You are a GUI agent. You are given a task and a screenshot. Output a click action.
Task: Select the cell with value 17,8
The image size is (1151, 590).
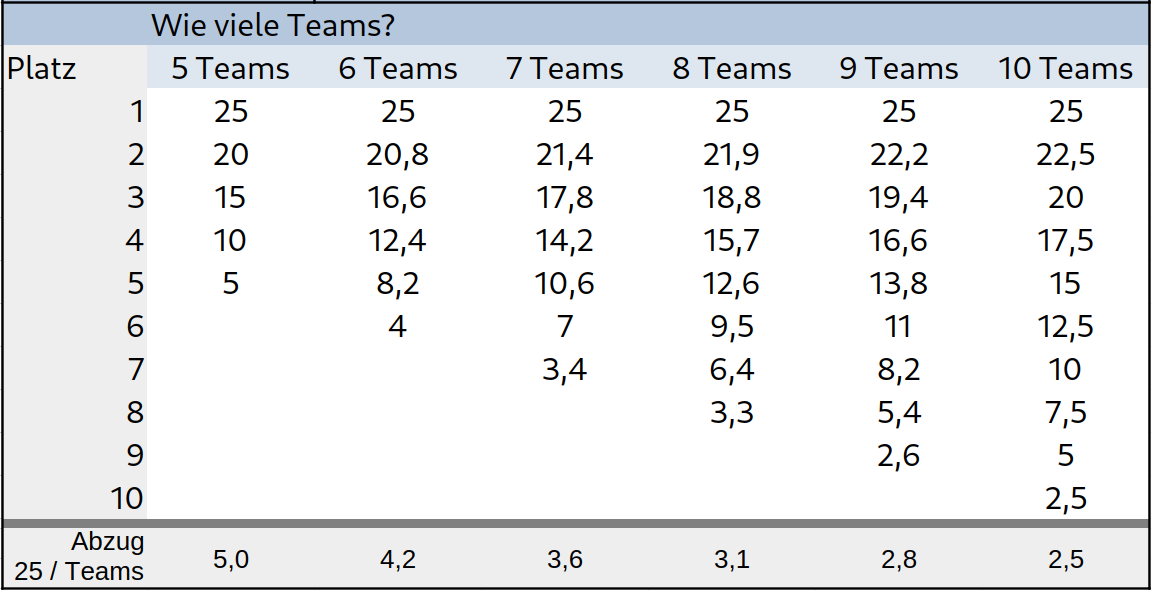pyautogui.click(x=564, y=197)
